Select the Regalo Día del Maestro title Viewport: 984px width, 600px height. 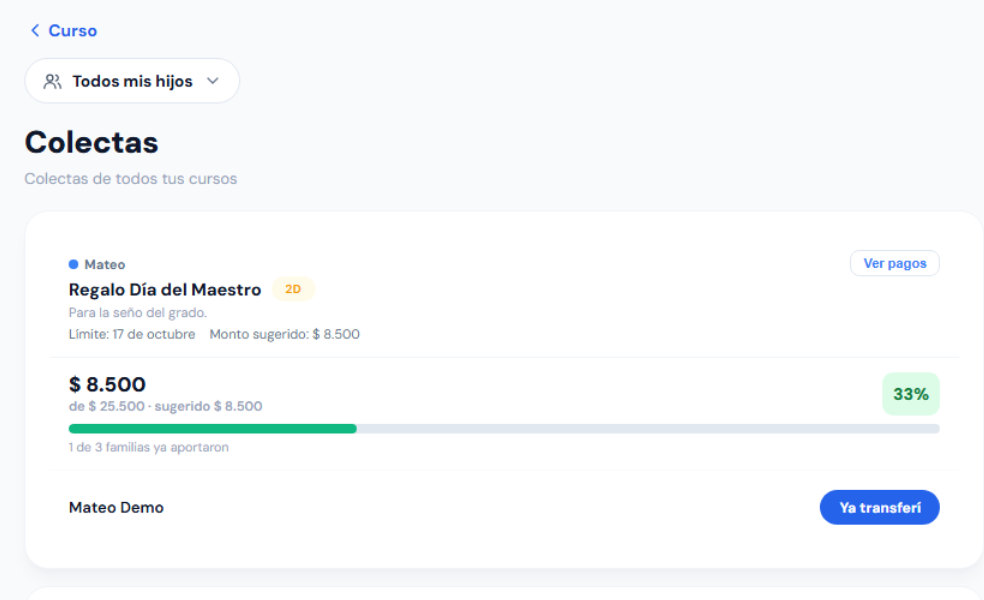tap(164, 289)
